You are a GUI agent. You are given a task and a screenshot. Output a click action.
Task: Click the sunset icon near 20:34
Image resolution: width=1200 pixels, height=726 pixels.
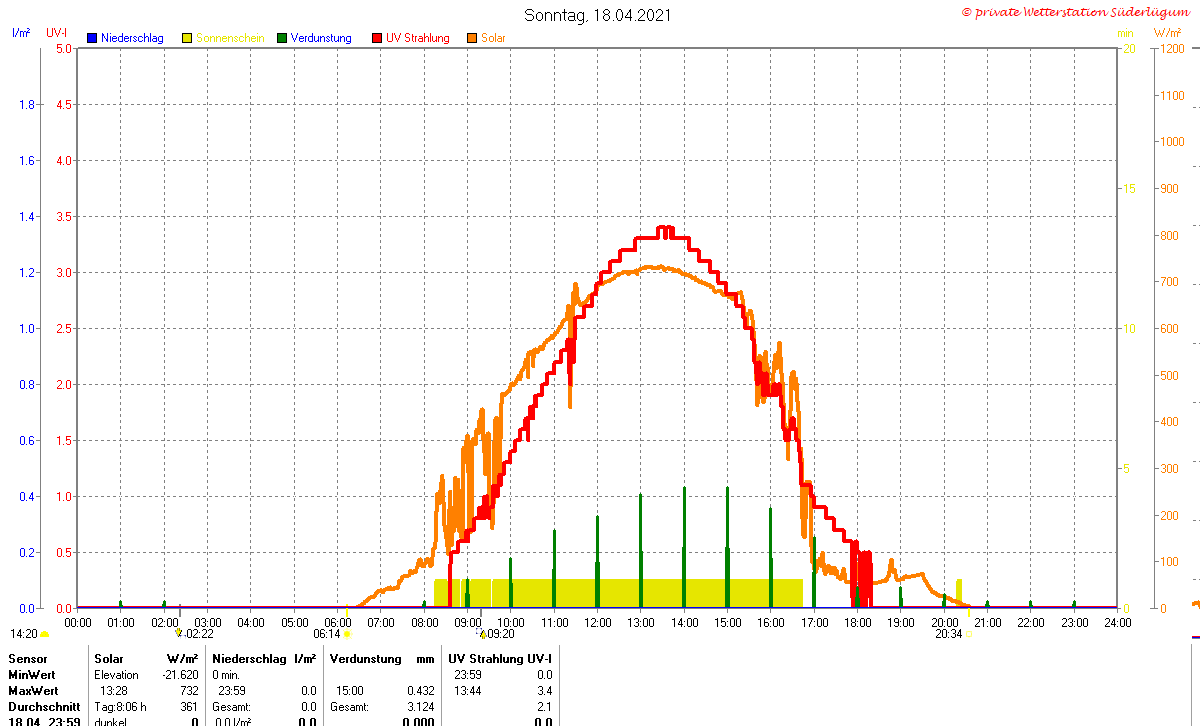[x=968, y=634]
